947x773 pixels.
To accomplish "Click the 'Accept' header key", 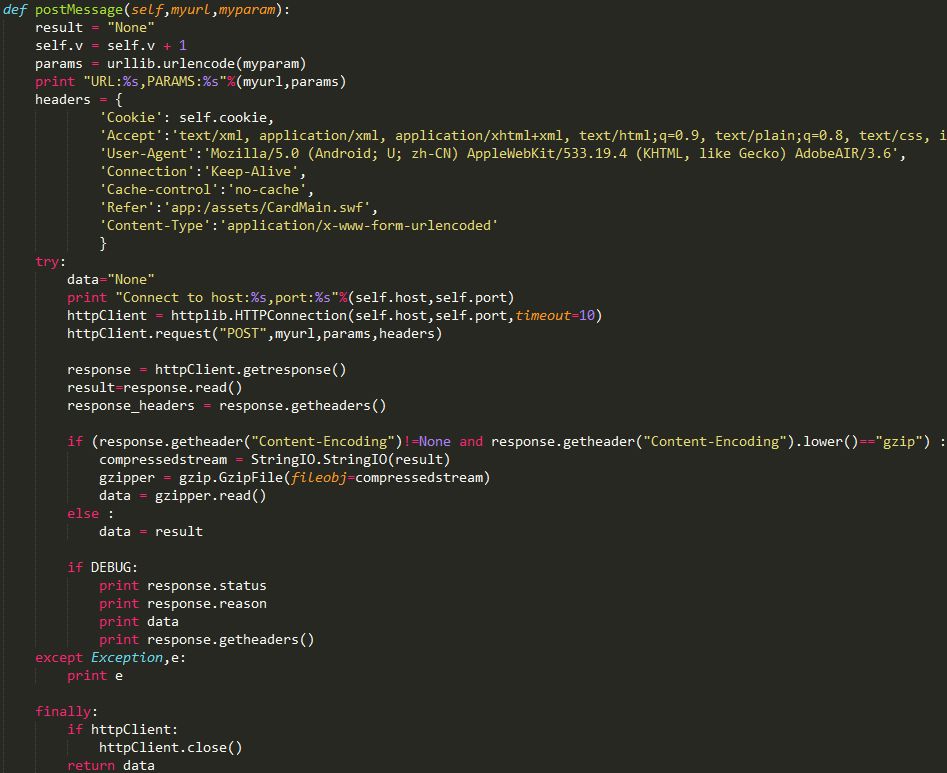I will click(x=131, y=136).
